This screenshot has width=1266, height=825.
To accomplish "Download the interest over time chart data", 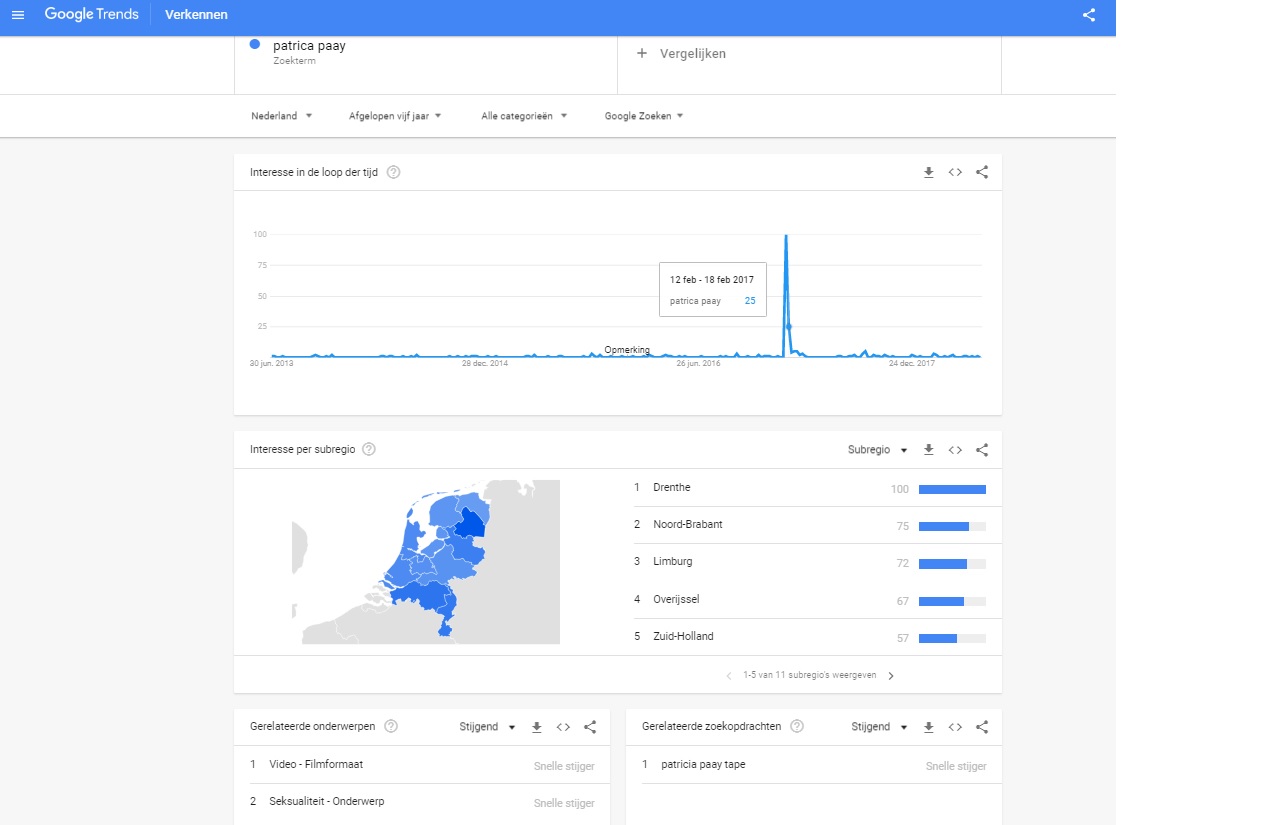I will 928,172.
